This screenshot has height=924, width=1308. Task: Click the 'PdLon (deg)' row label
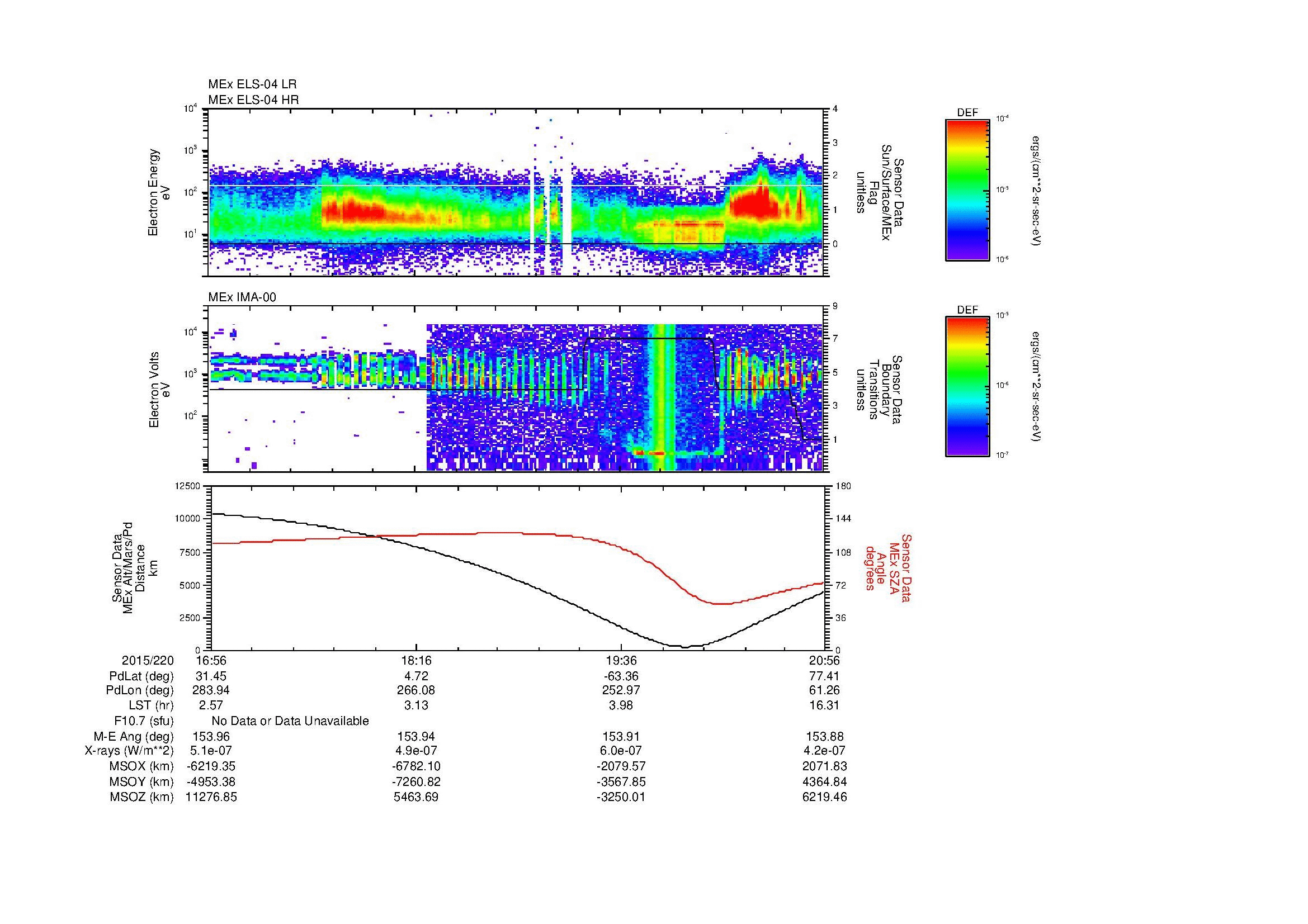tap(140, 690)
